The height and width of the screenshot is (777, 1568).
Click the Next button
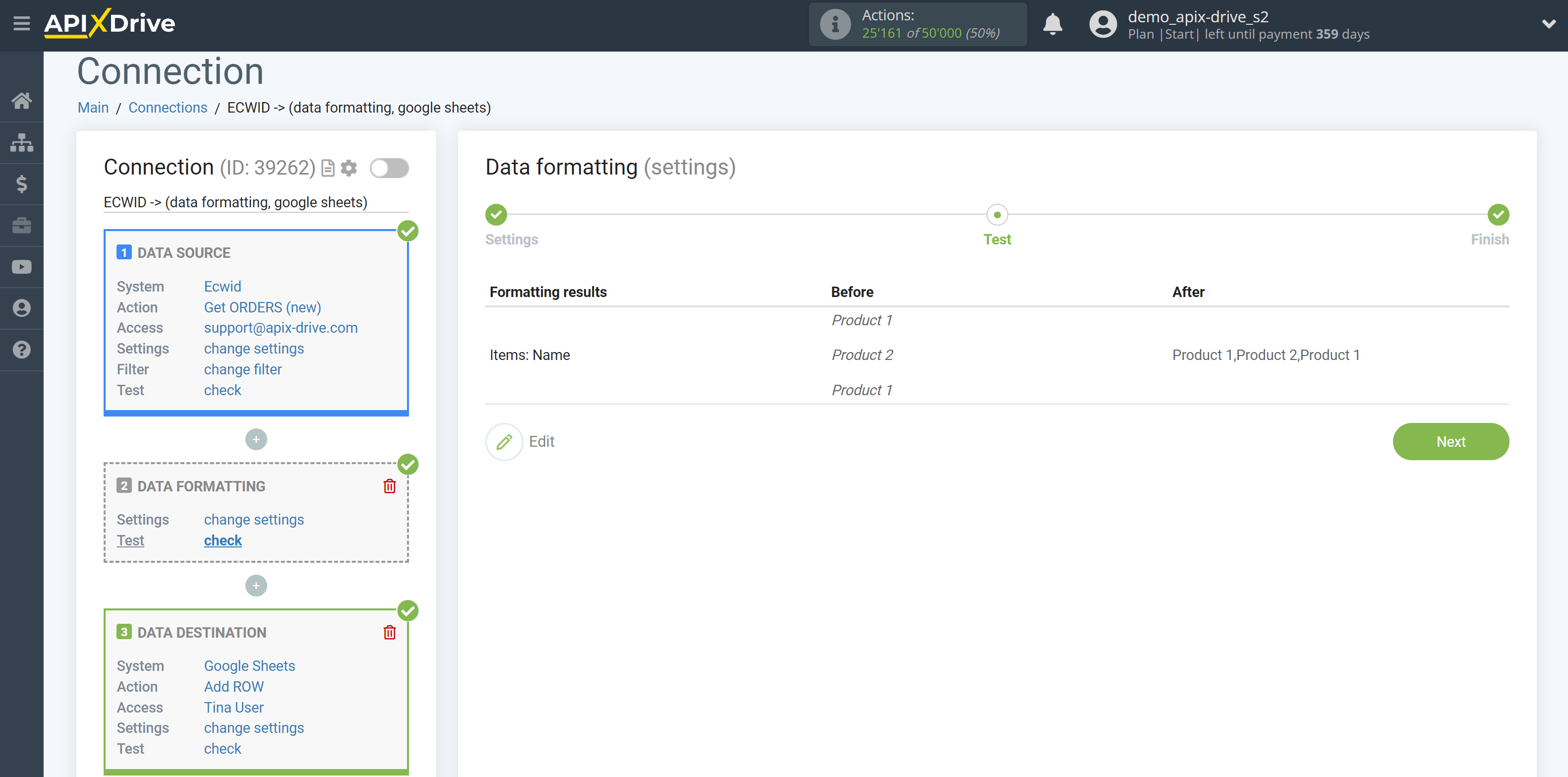(1451, 441)
